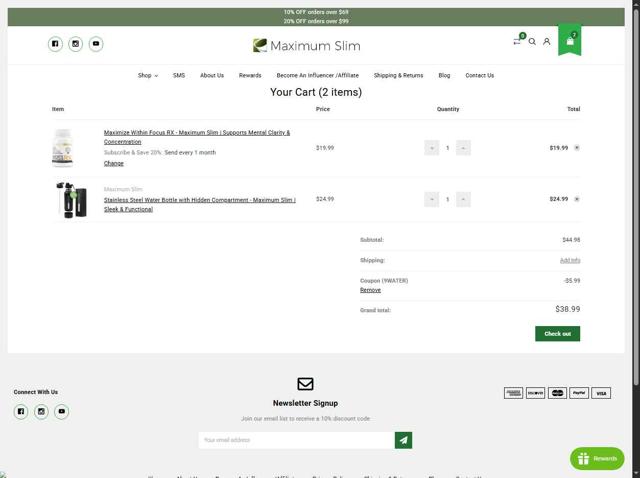This screenshot has height=478, width=640.
Task: Open the SMS menu item
Action: pyautogui.click(x=179, y=76)
